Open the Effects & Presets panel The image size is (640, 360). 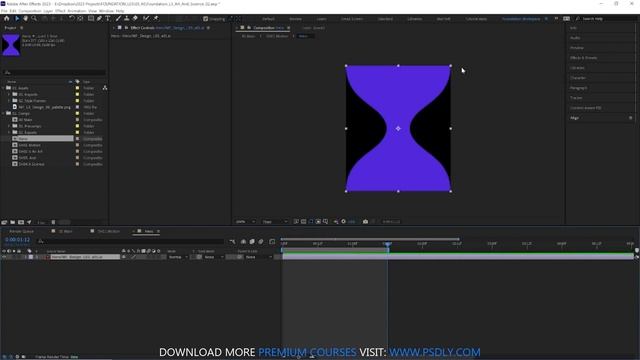tap(584, 58)
